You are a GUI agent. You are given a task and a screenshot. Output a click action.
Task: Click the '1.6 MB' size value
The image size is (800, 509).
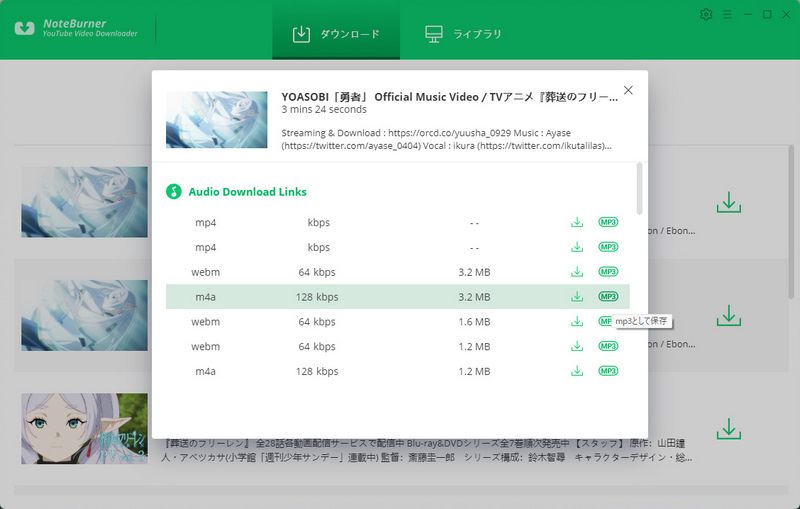pos(474,322)
